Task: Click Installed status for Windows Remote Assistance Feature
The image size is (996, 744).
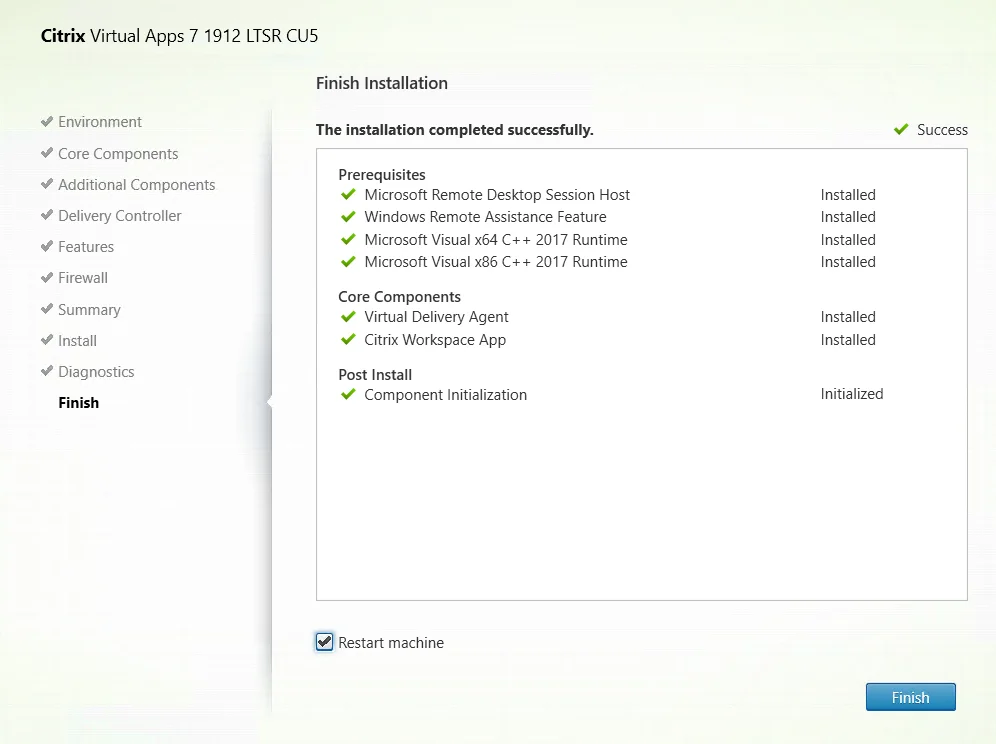Action: (x=848, y=217)
